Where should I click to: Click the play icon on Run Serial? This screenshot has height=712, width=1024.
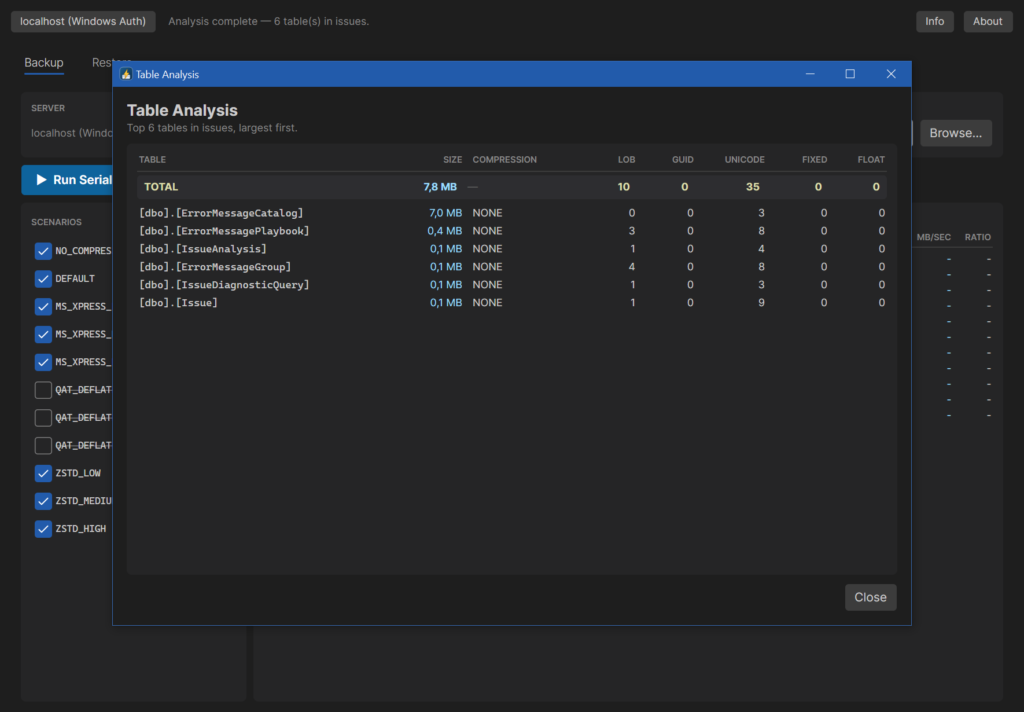point(41,180)
